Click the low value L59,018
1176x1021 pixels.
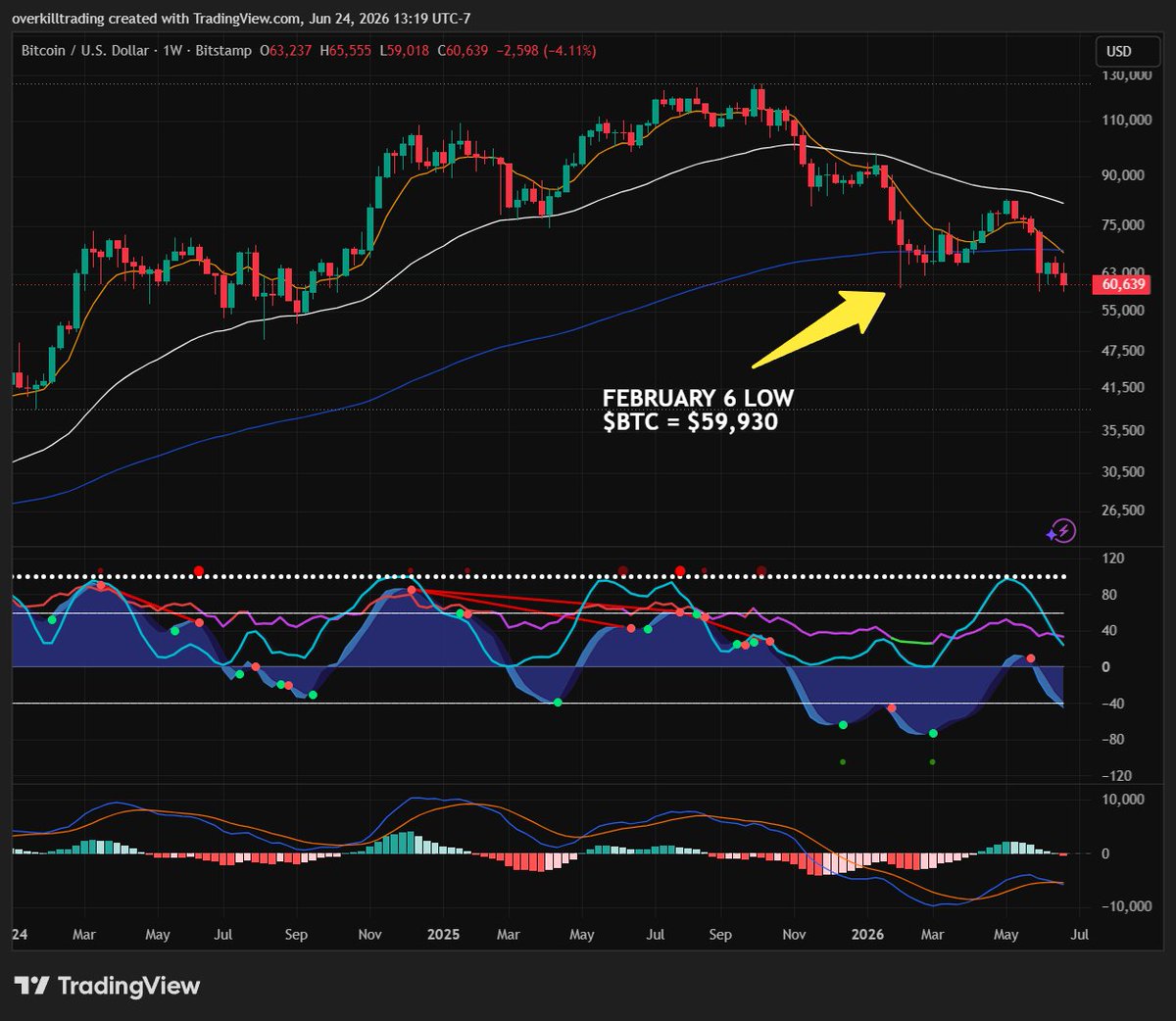point(405,50)
